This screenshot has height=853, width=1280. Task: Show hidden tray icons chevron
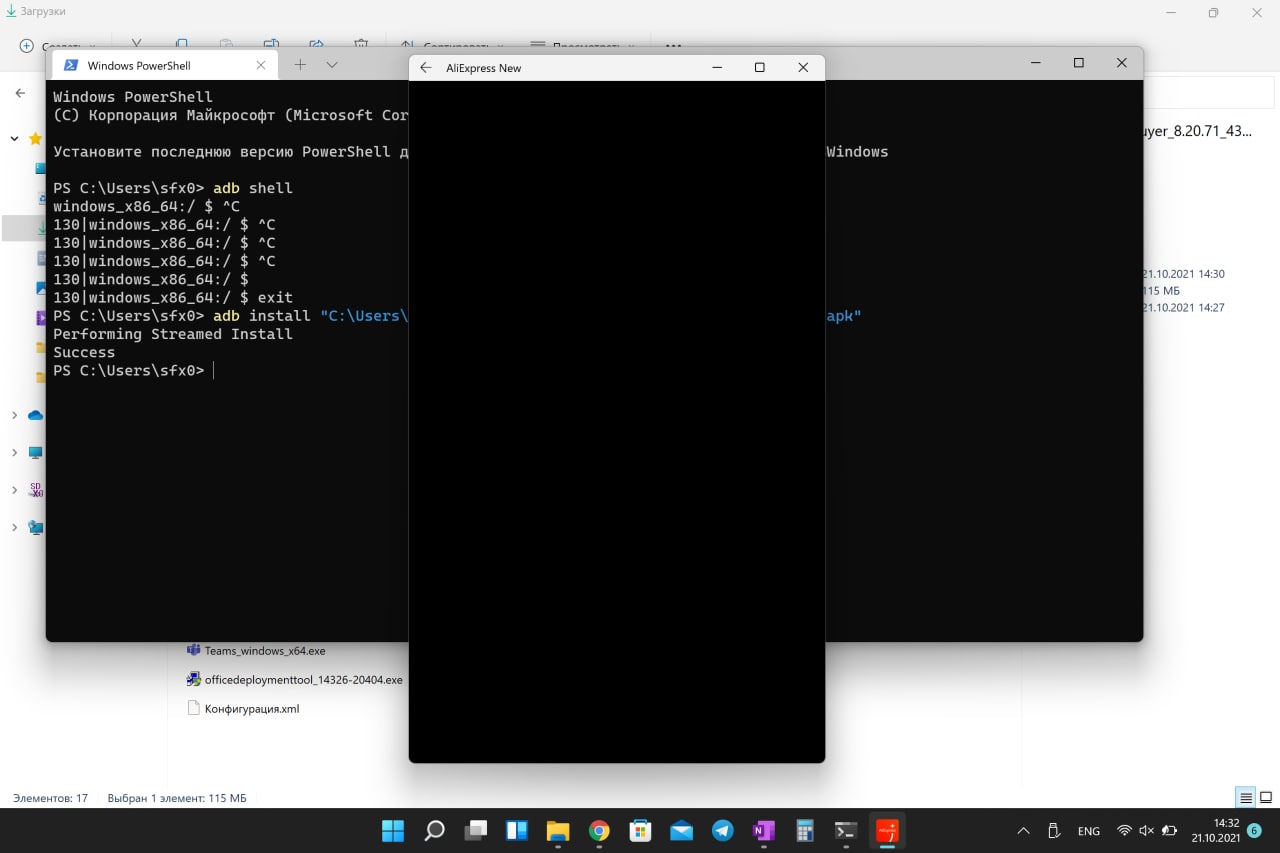(x=1023, y=831)
